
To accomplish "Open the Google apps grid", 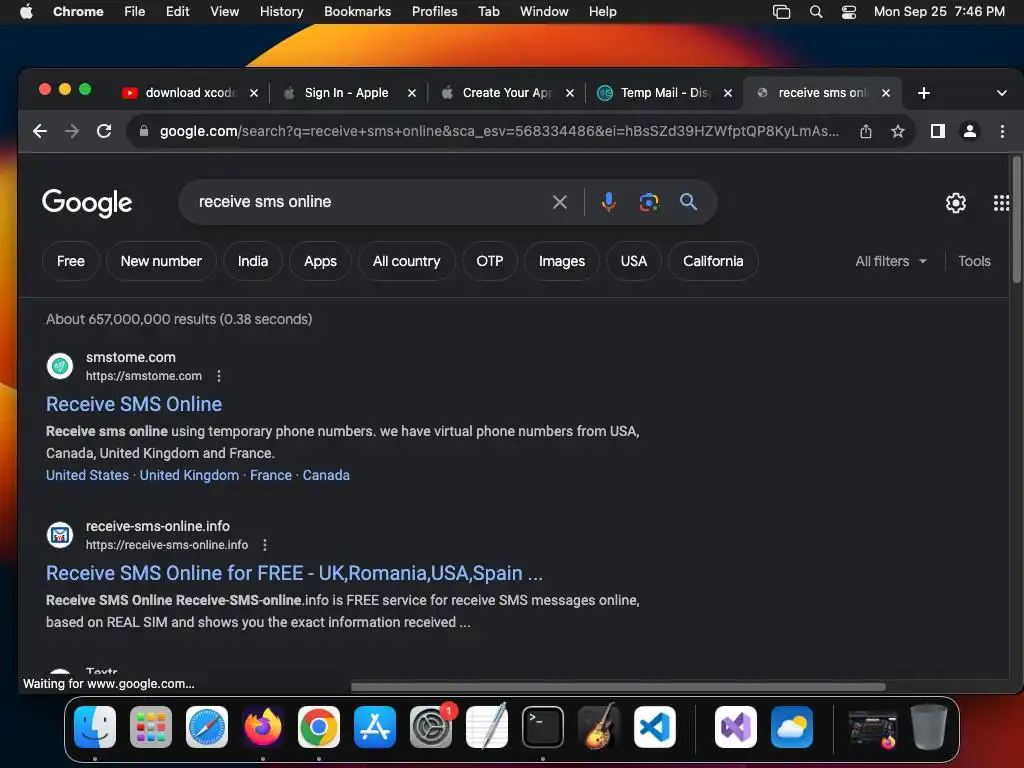I will point(1001,203).
